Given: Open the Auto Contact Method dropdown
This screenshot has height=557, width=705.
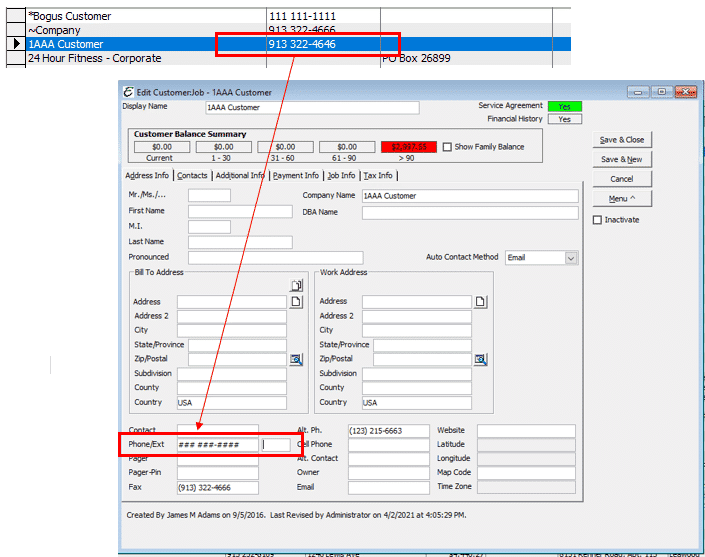Looking at the screenshot, I should (571, 258).
